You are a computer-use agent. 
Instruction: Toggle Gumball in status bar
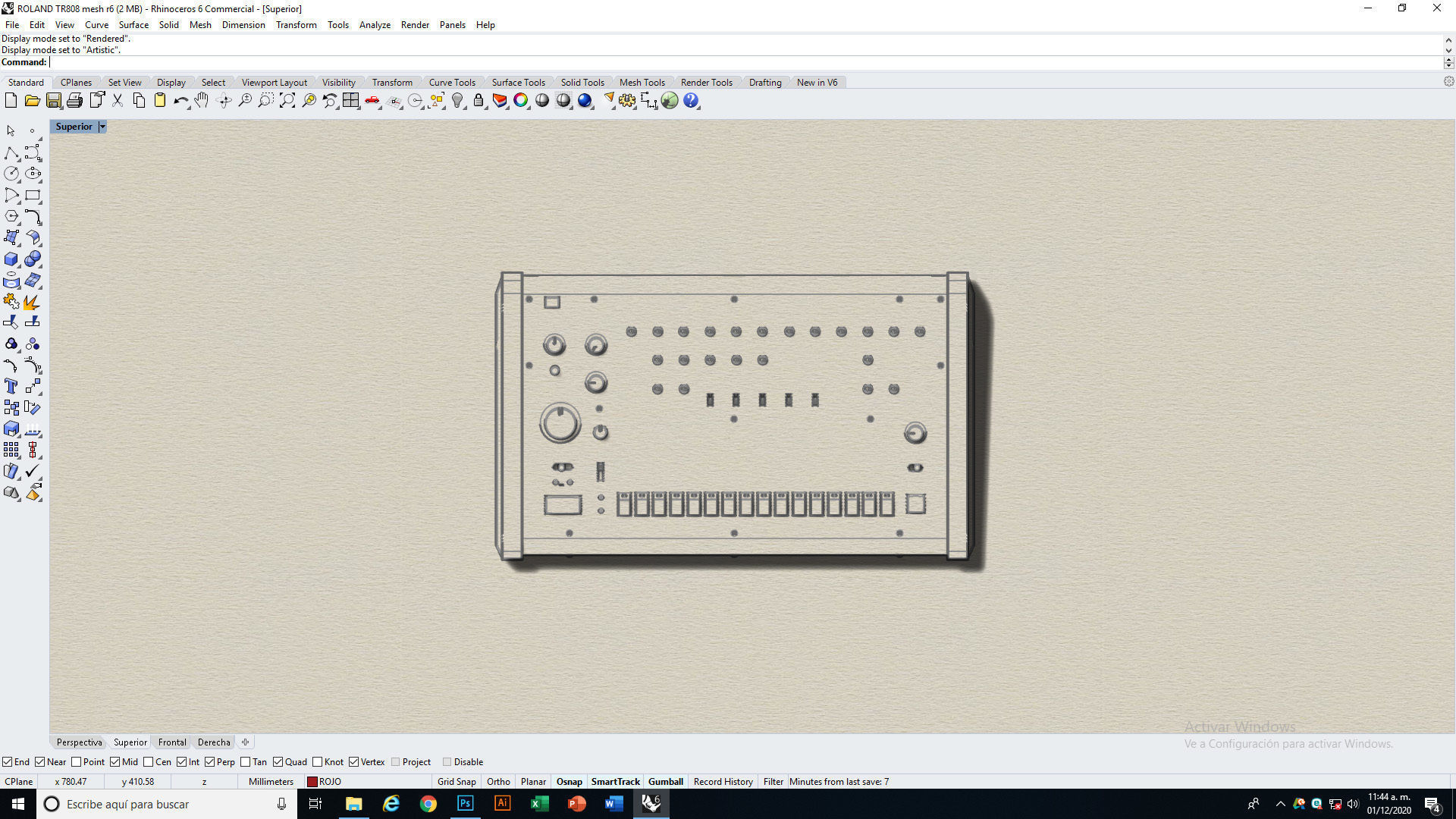pos(666,782)
